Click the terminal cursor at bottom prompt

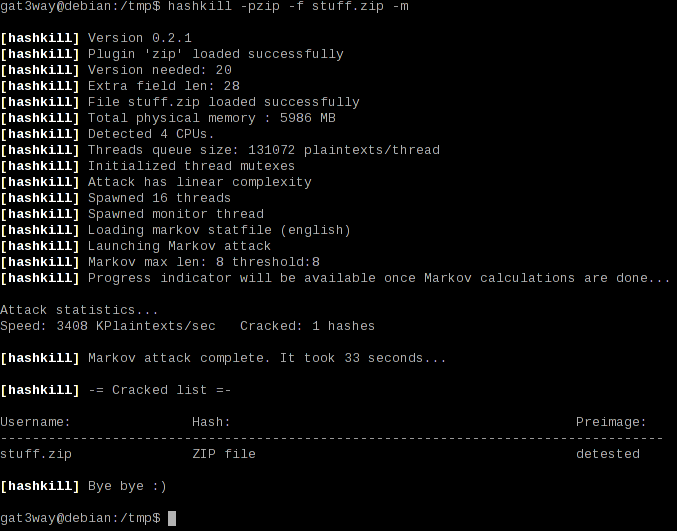(x=172, y=518)
